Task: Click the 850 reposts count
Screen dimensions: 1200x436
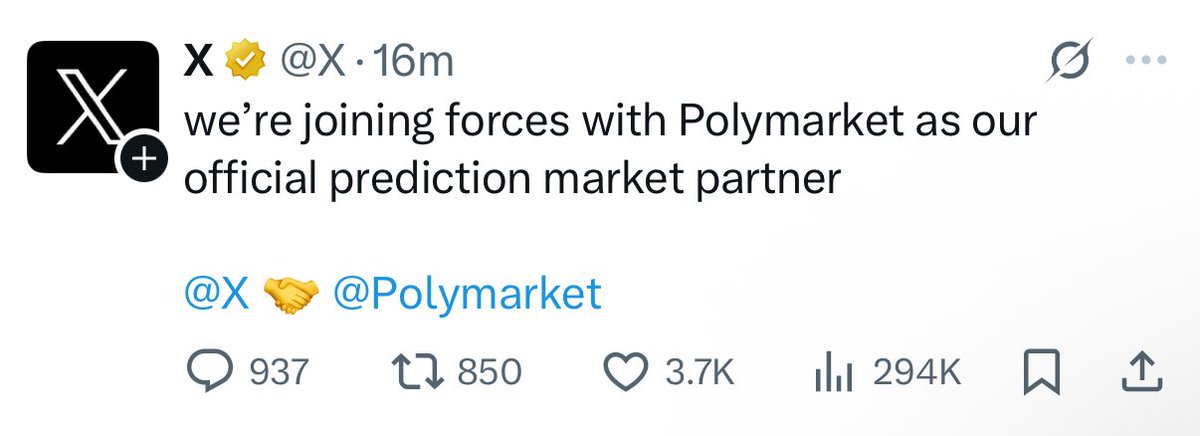Action: tap(489, 373)
